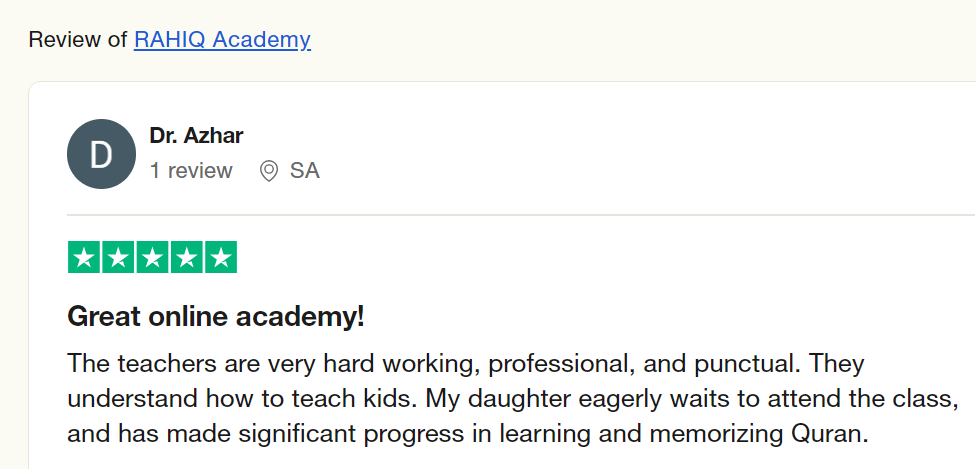This screenshot has width=976, height=469.
Task: Click the second green rating star
Action: [x=118, y=257]
